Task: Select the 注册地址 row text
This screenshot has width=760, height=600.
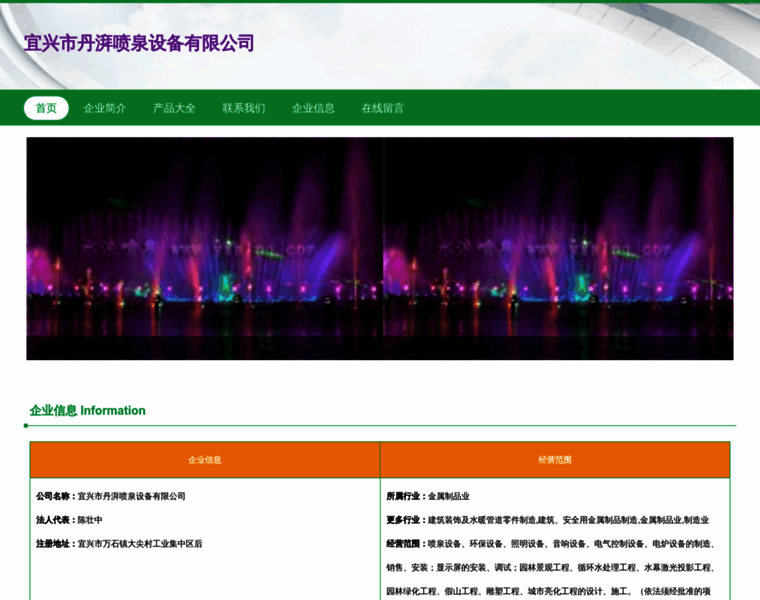Action: (119, 544)
